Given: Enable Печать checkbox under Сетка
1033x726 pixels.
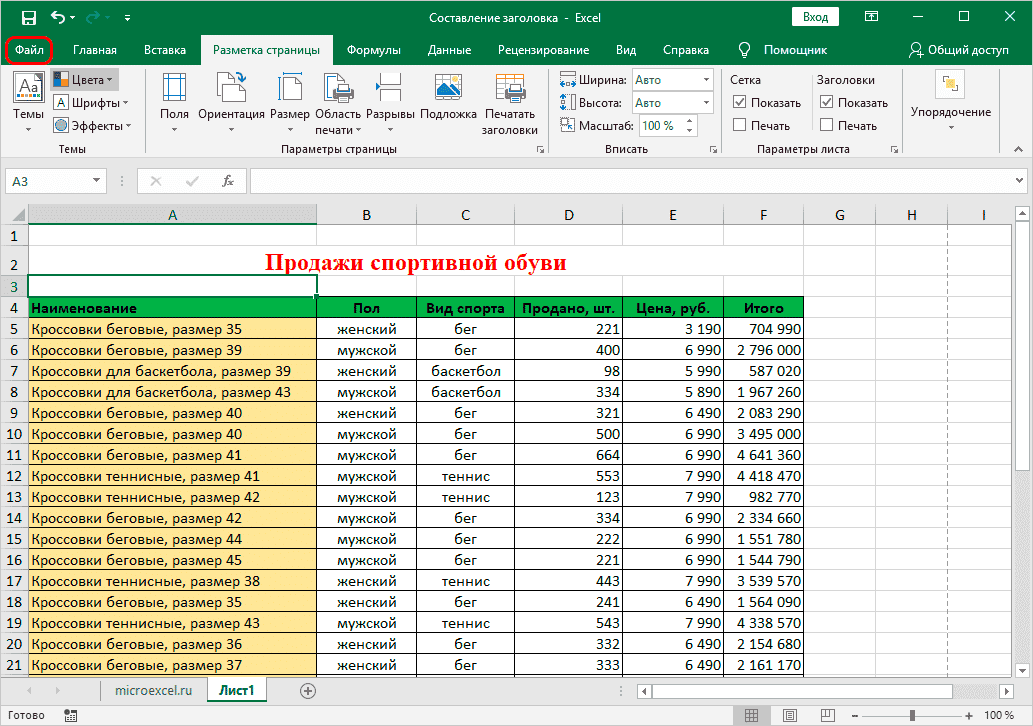Looking at the screenshot, I should click(x=740, y=125).
